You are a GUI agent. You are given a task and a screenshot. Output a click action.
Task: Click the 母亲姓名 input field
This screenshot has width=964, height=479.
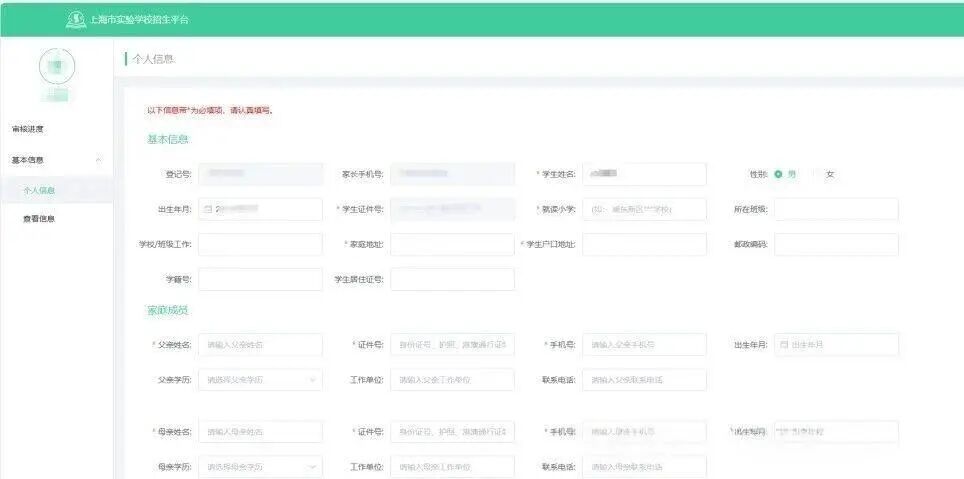click(x=260, y=432)
